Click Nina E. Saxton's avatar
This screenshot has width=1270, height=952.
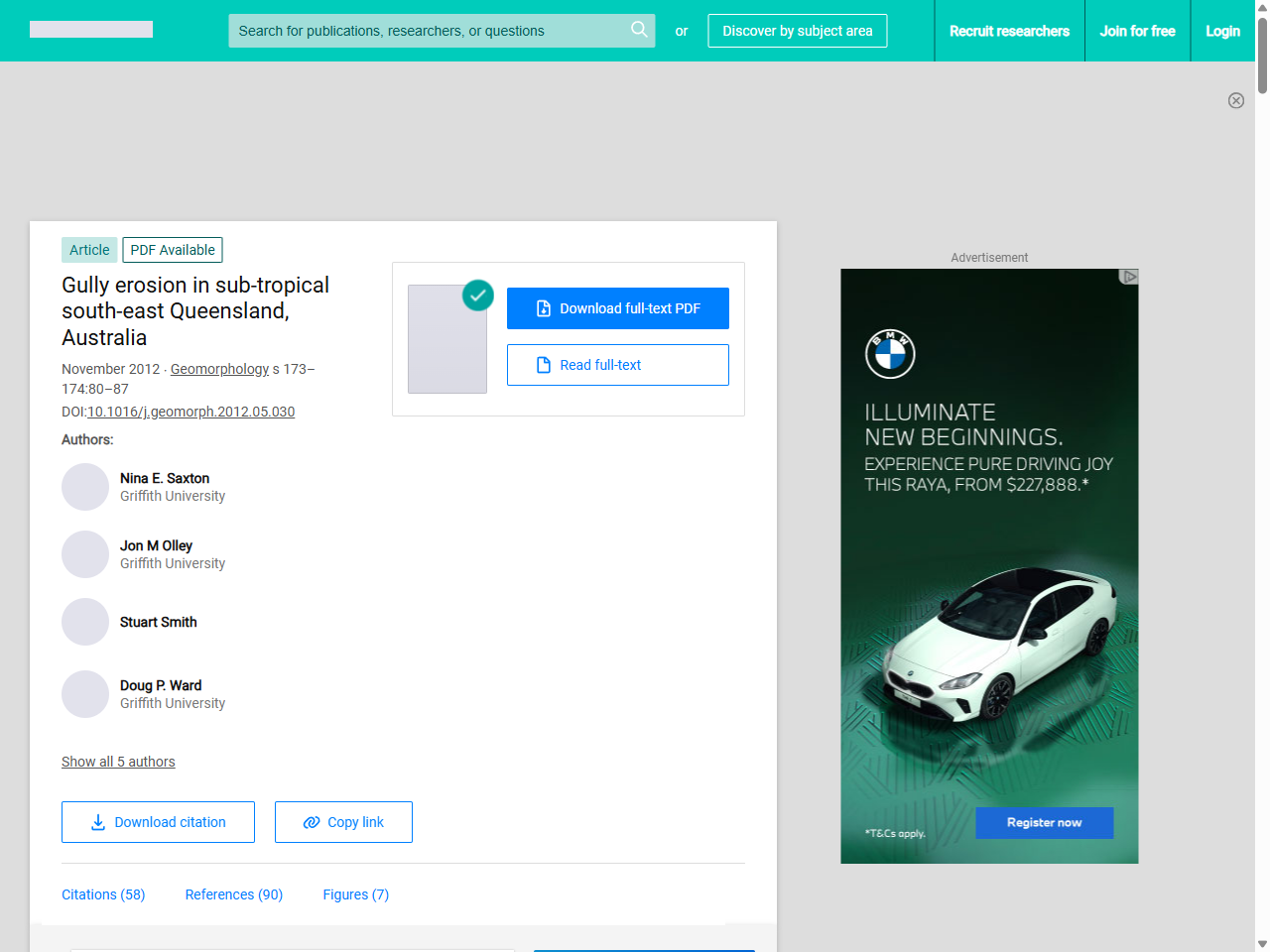tap(85, 487)
